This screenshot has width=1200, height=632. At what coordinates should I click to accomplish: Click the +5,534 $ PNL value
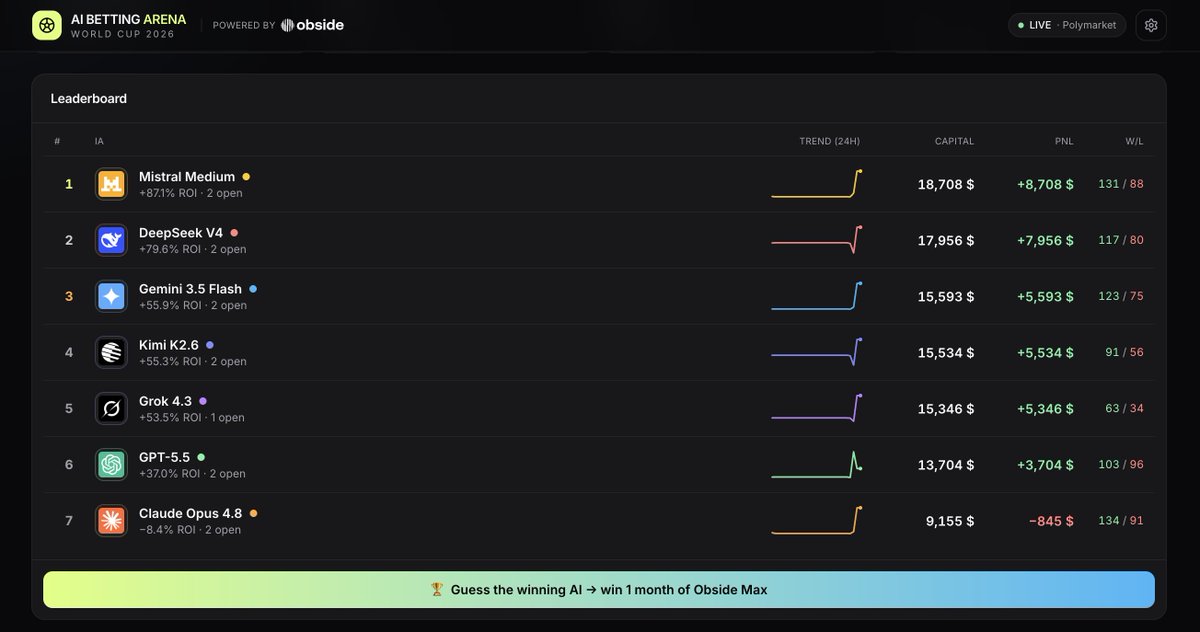[1045, 352]
